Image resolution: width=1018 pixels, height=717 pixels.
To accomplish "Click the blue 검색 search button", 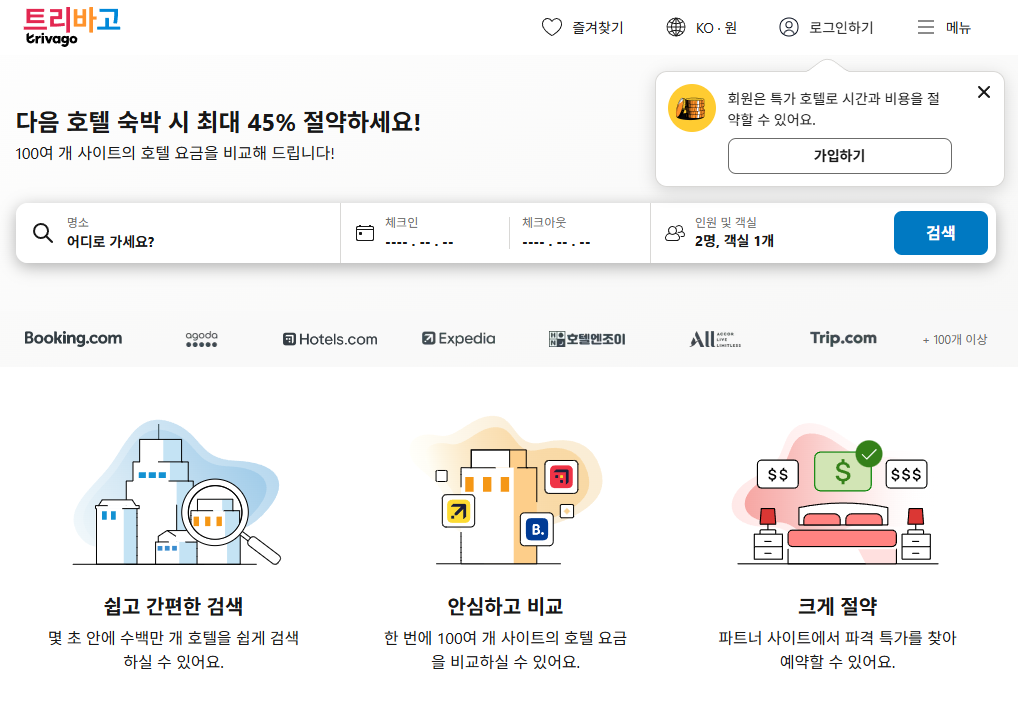I will pos(940,232).
